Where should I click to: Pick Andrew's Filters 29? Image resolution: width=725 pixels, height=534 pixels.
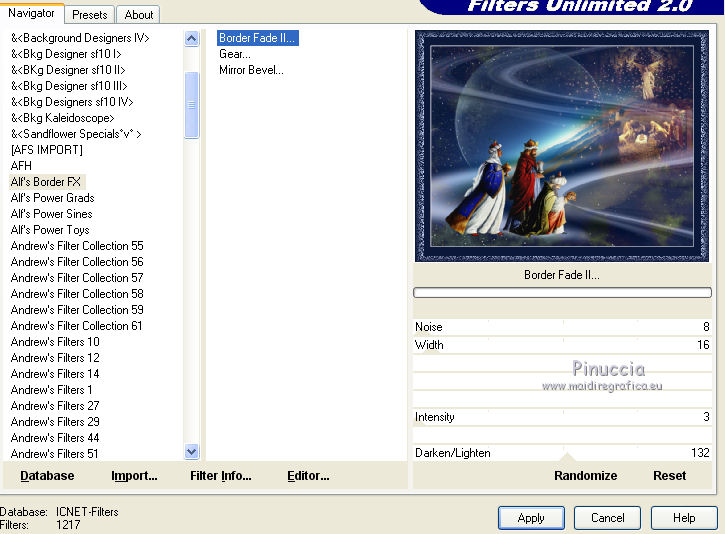coord(55,422)
